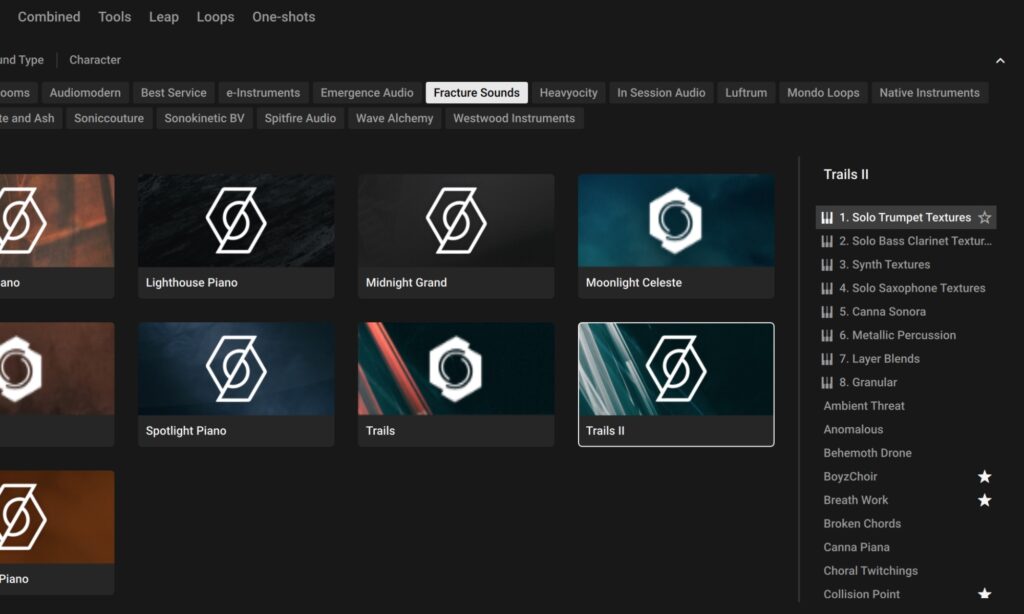
Task: Switch to the Combined tab
Action: 49,17
